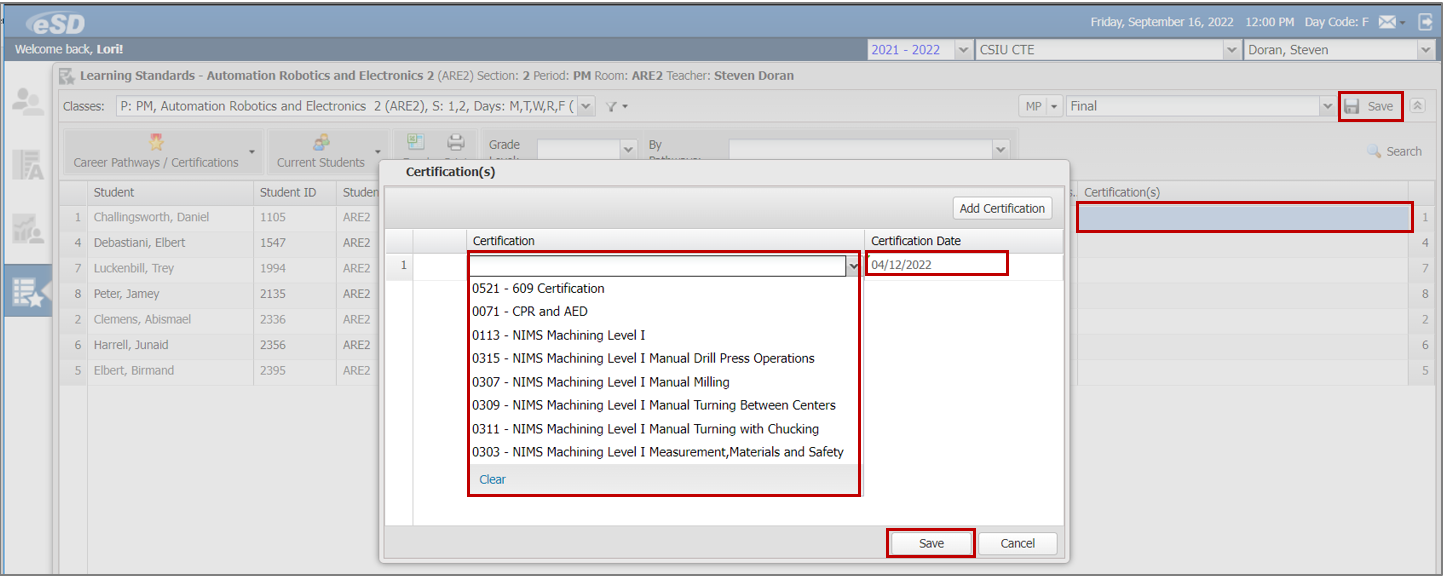The width and height of the screenshot is (1444, 578).
Task: Click the Certification column header in the dialog
Action: tap(664, 241)
